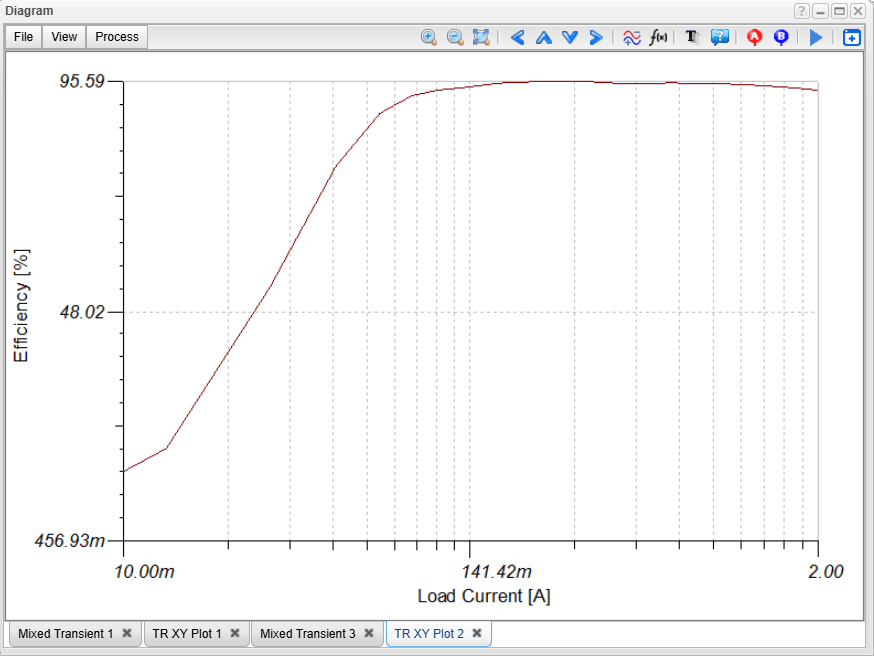Open the Process menu
874x659 pixels.
(x=117, y=37)
